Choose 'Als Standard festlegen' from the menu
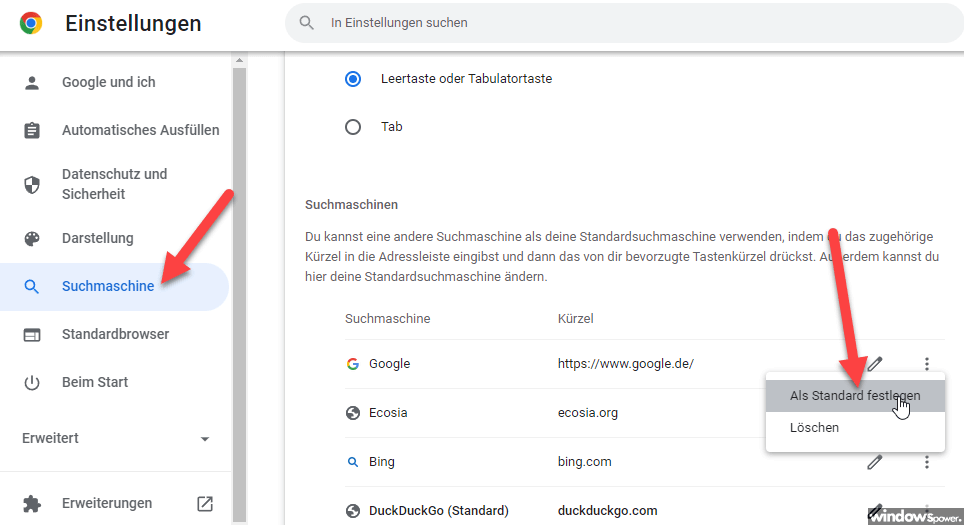Screen dimensions: 964x525 (x=855, y=395)
